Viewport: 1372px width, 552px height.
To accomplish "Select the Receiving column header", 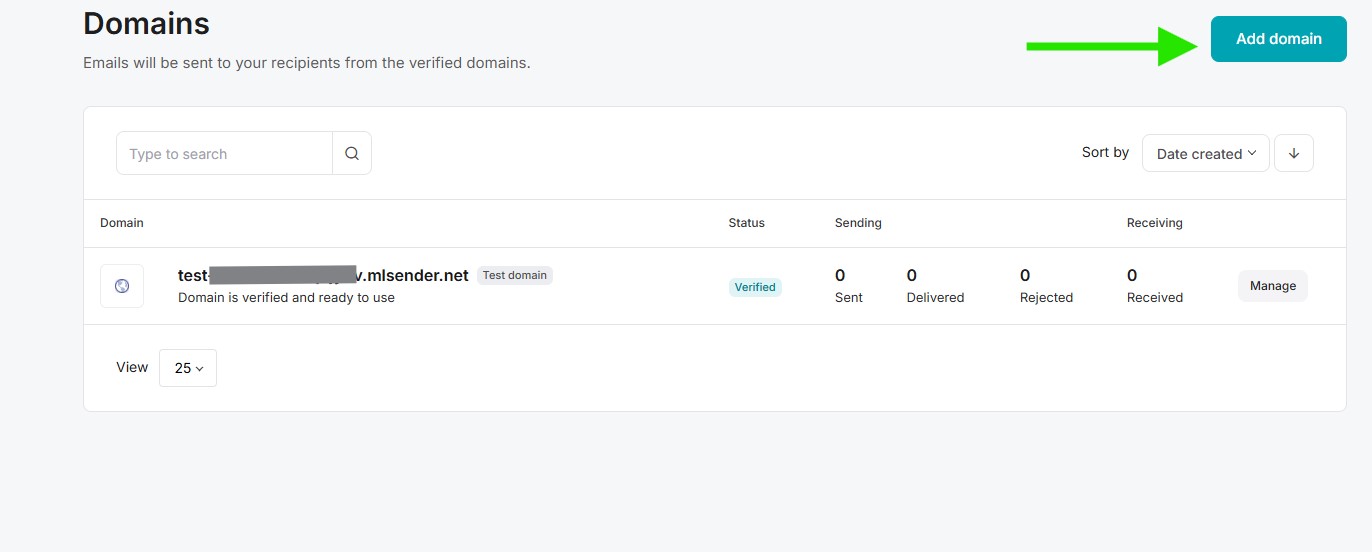I will point(1154,223).
